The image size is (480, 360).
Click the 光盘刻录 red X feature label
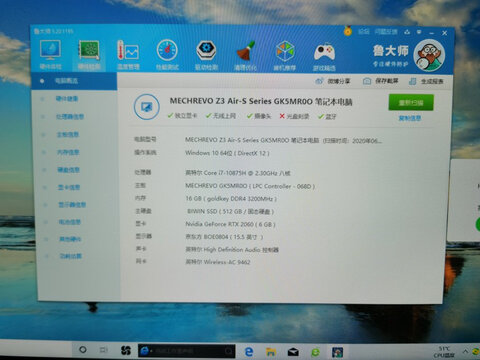coord(294,116)
